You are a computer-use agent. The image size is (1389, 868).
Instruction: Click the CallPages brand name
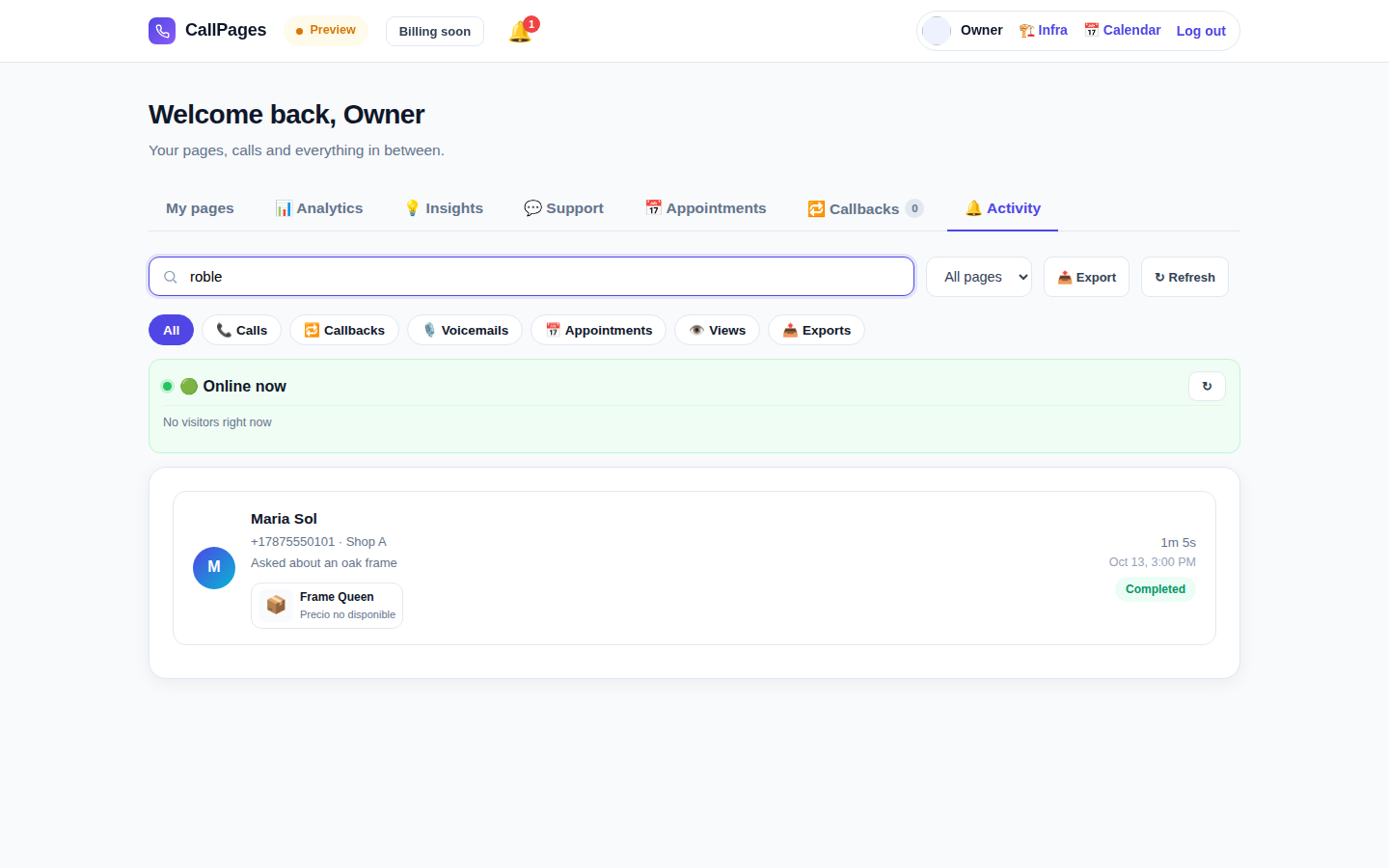click(226, 30)
